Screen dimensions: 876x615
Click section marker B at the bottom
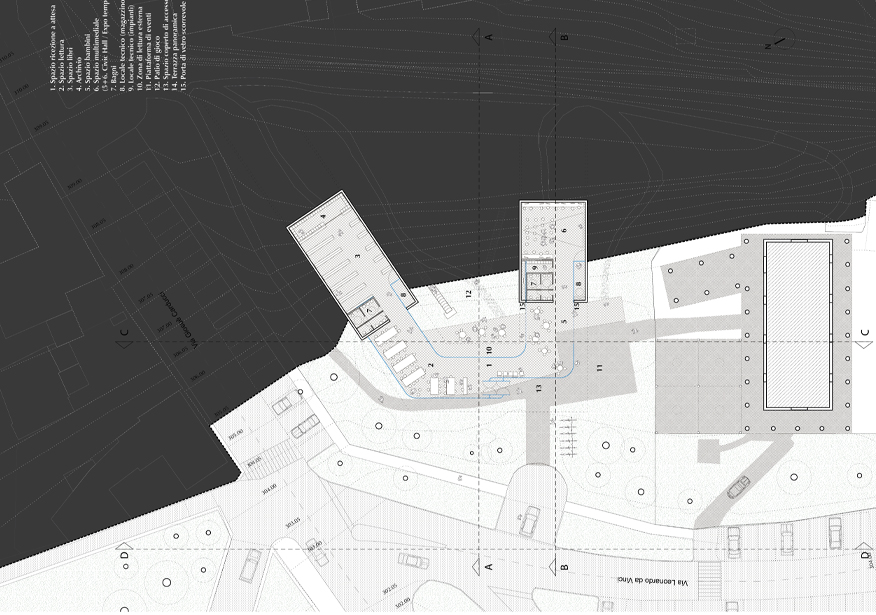[565, 567]
